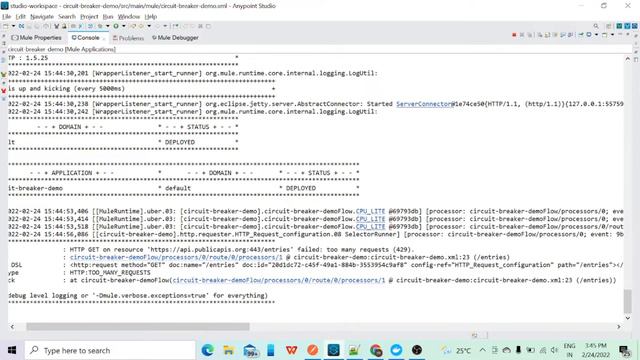Image resolution: width=640 pixels, height=360 pixels.
Task: Click the 'Type here to search' taskbar box
Action: click(110, 350)
